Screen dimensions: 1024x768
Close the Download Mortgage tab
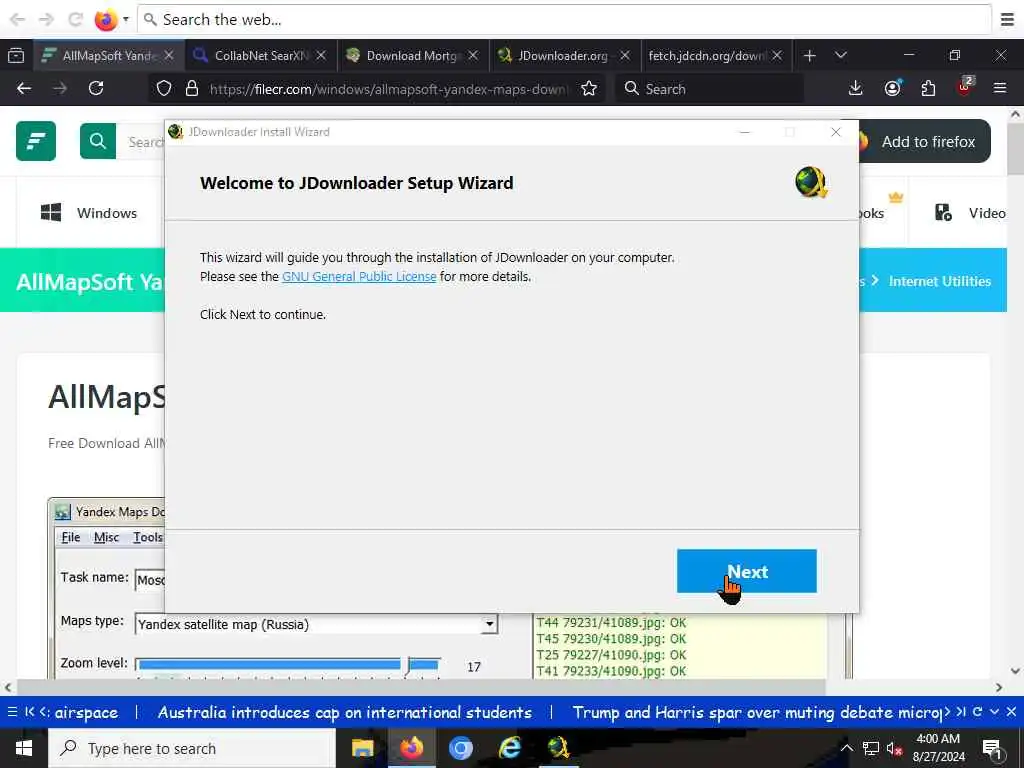click(x=473, y=56)
